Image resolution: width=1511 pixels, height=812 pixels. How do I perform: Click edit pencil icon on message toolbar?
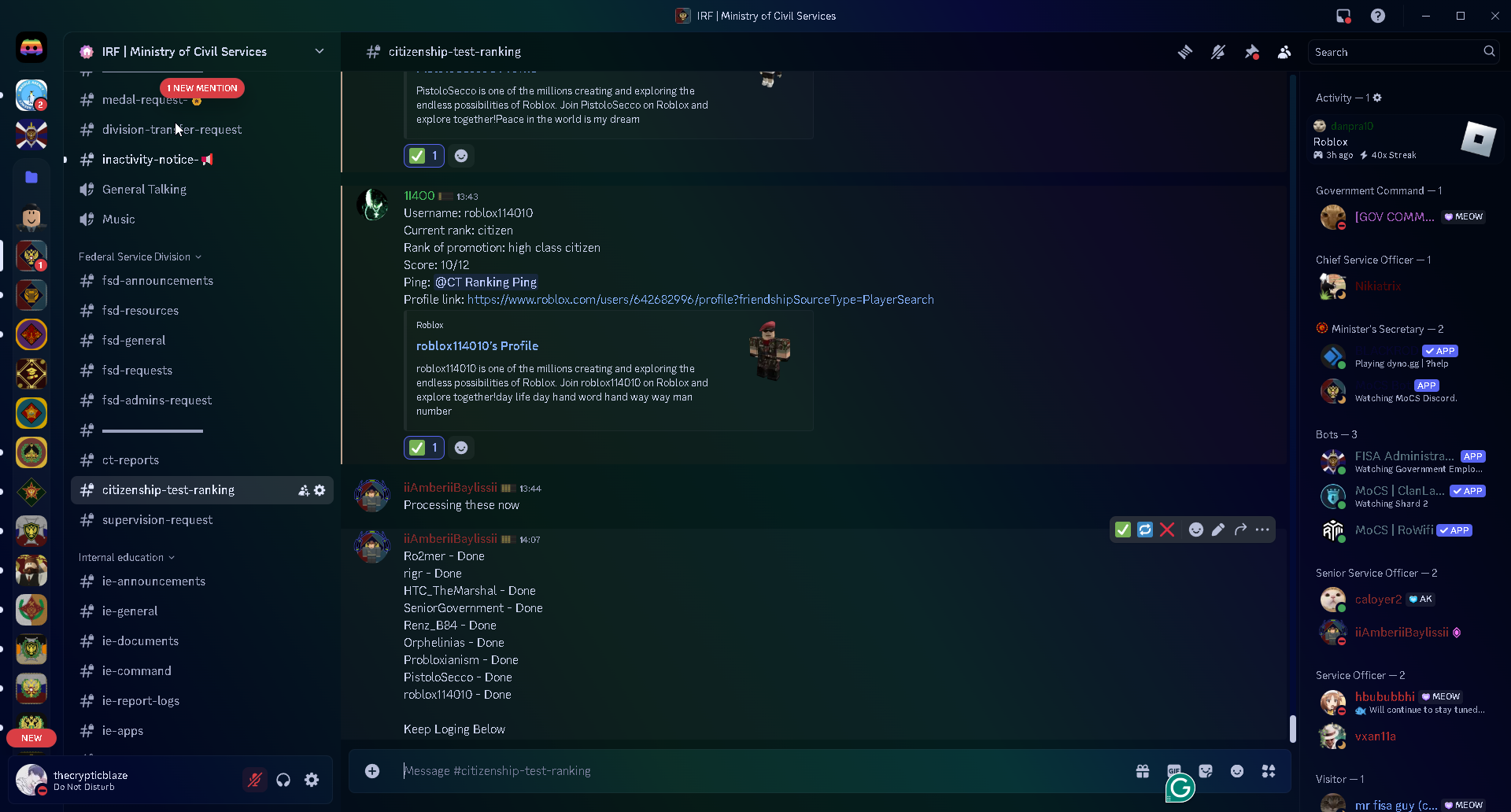tap(1218, 530)
